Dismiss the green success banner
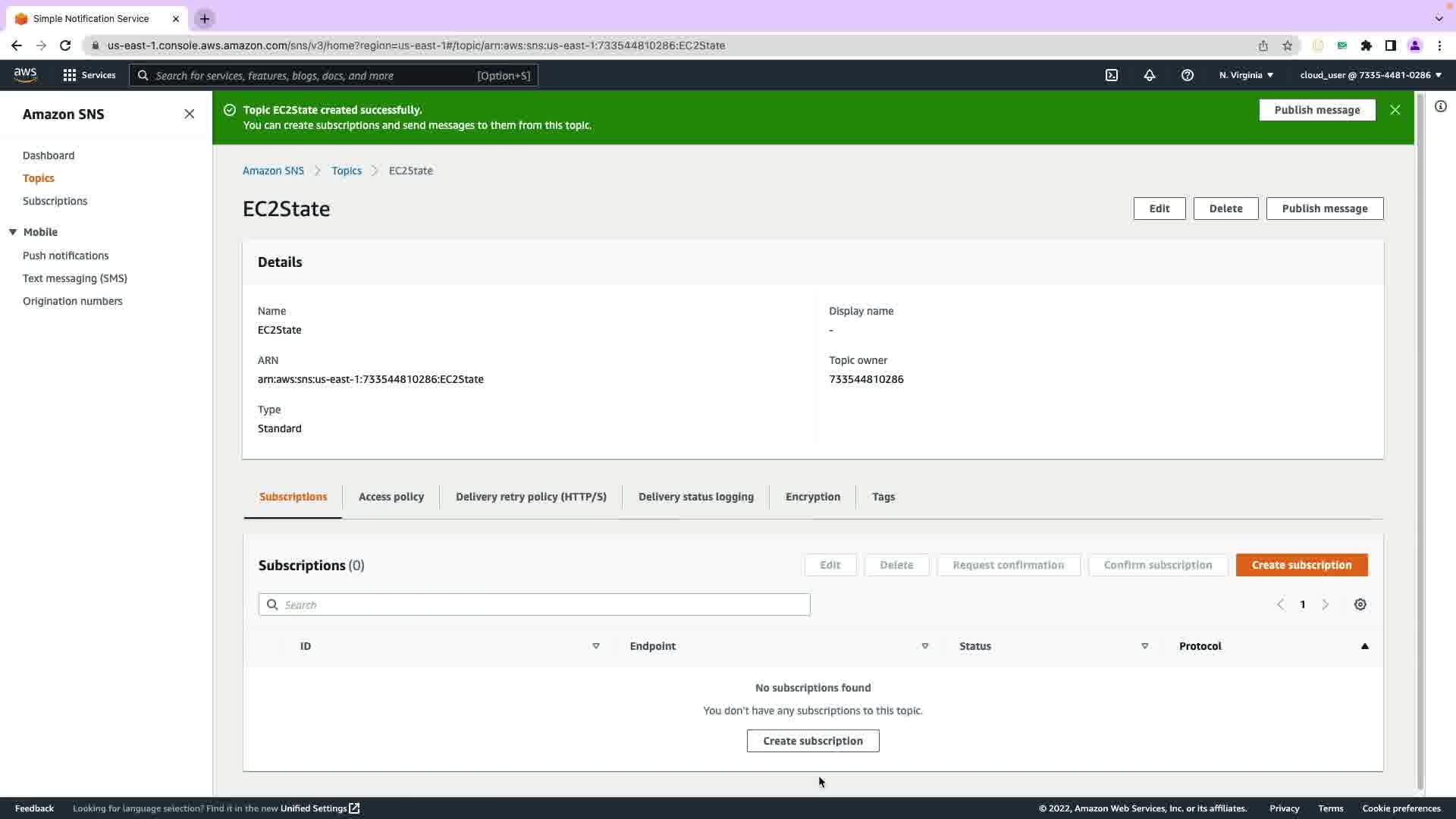The width and height of the screenshot is (1456, 819). click(1395, 110)
